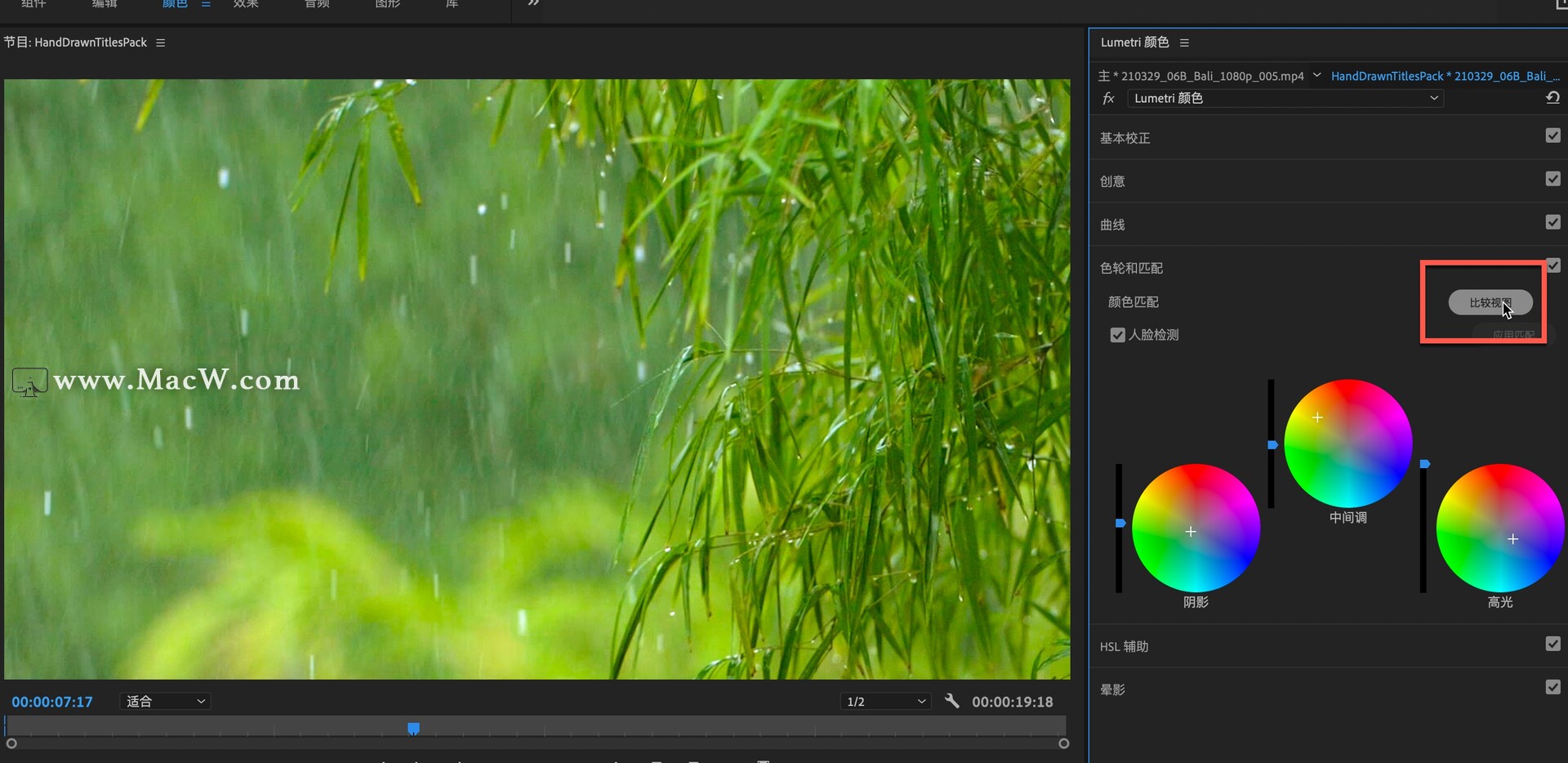Screen dimensions: 1568x763
Task: Toggle the 人脸检测 checkbox
Action: coord(1117,335)
